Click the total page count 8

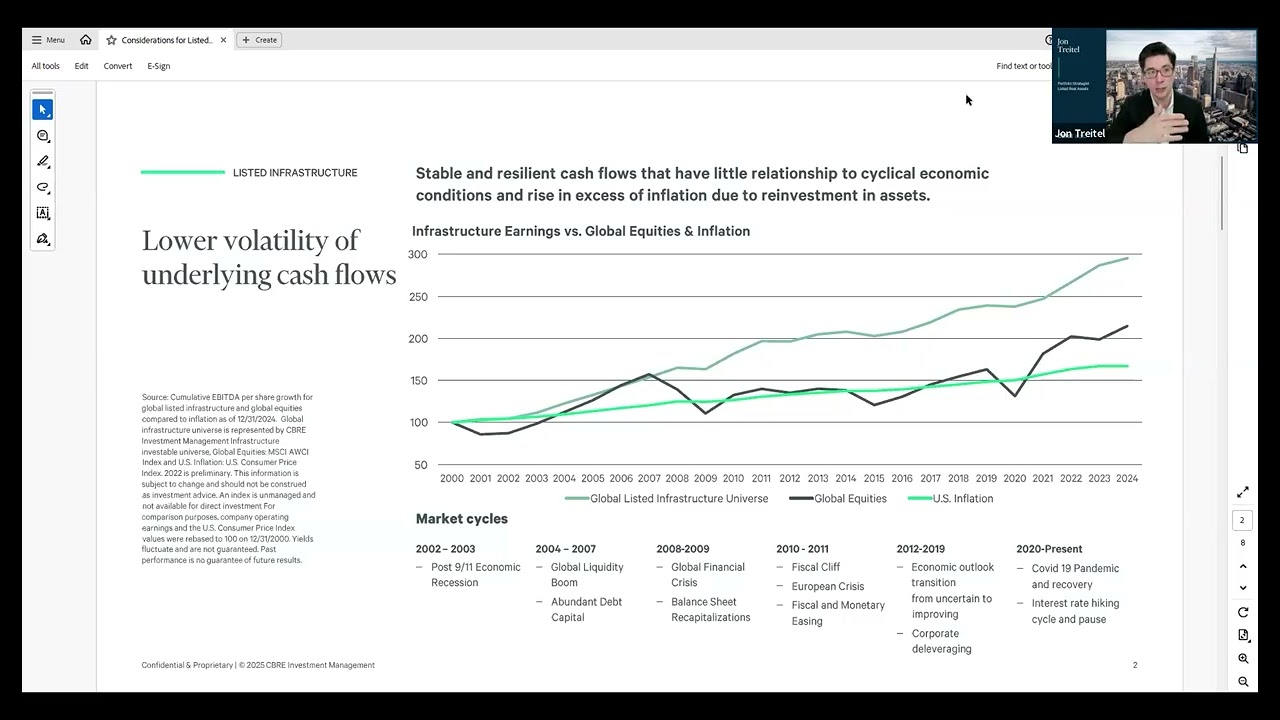(x=1243, y=543)
